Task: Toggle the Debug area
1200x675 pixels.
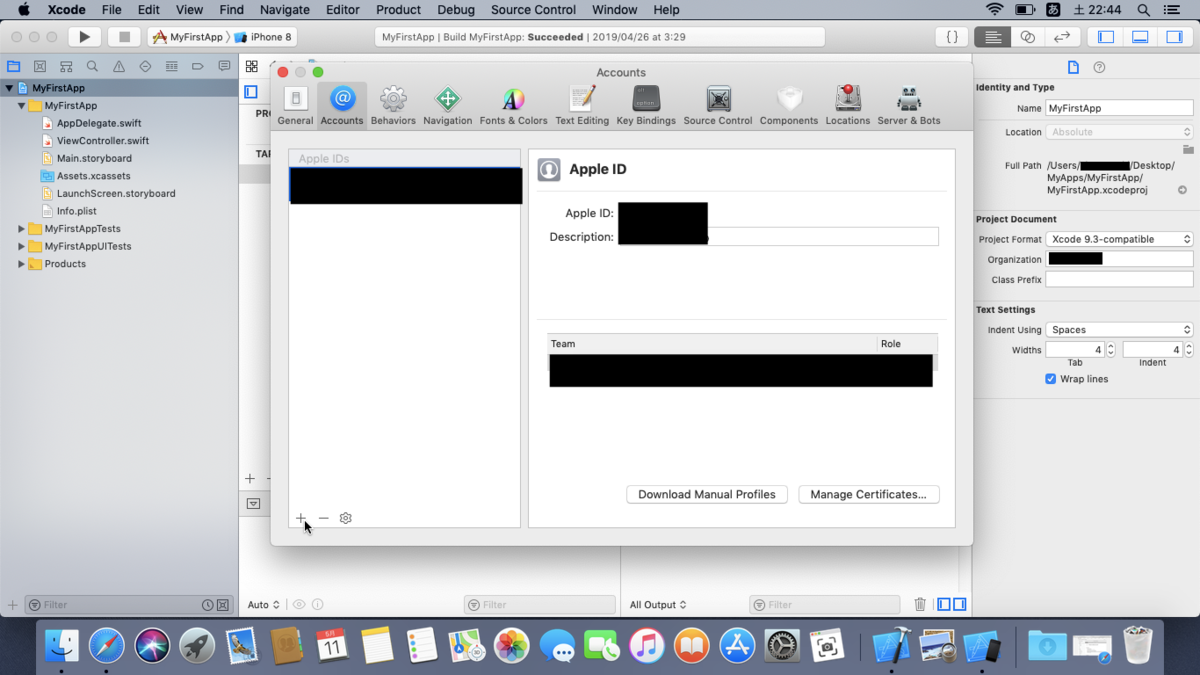Action: [x=1140, y=37]
